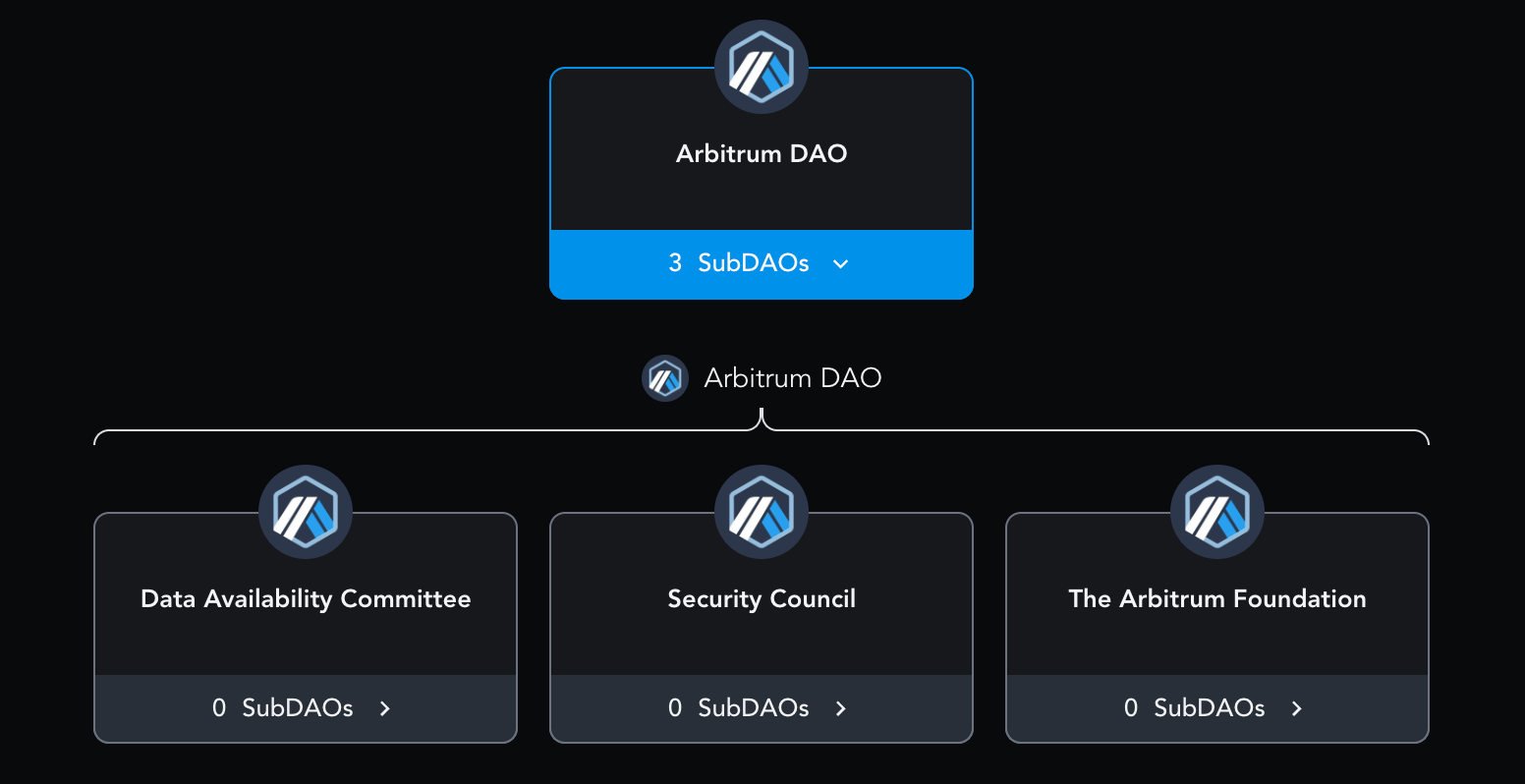Select the Arbitrum DAO card
Viewport: 1525px width, 784px height.
click(x=762, y=153)
